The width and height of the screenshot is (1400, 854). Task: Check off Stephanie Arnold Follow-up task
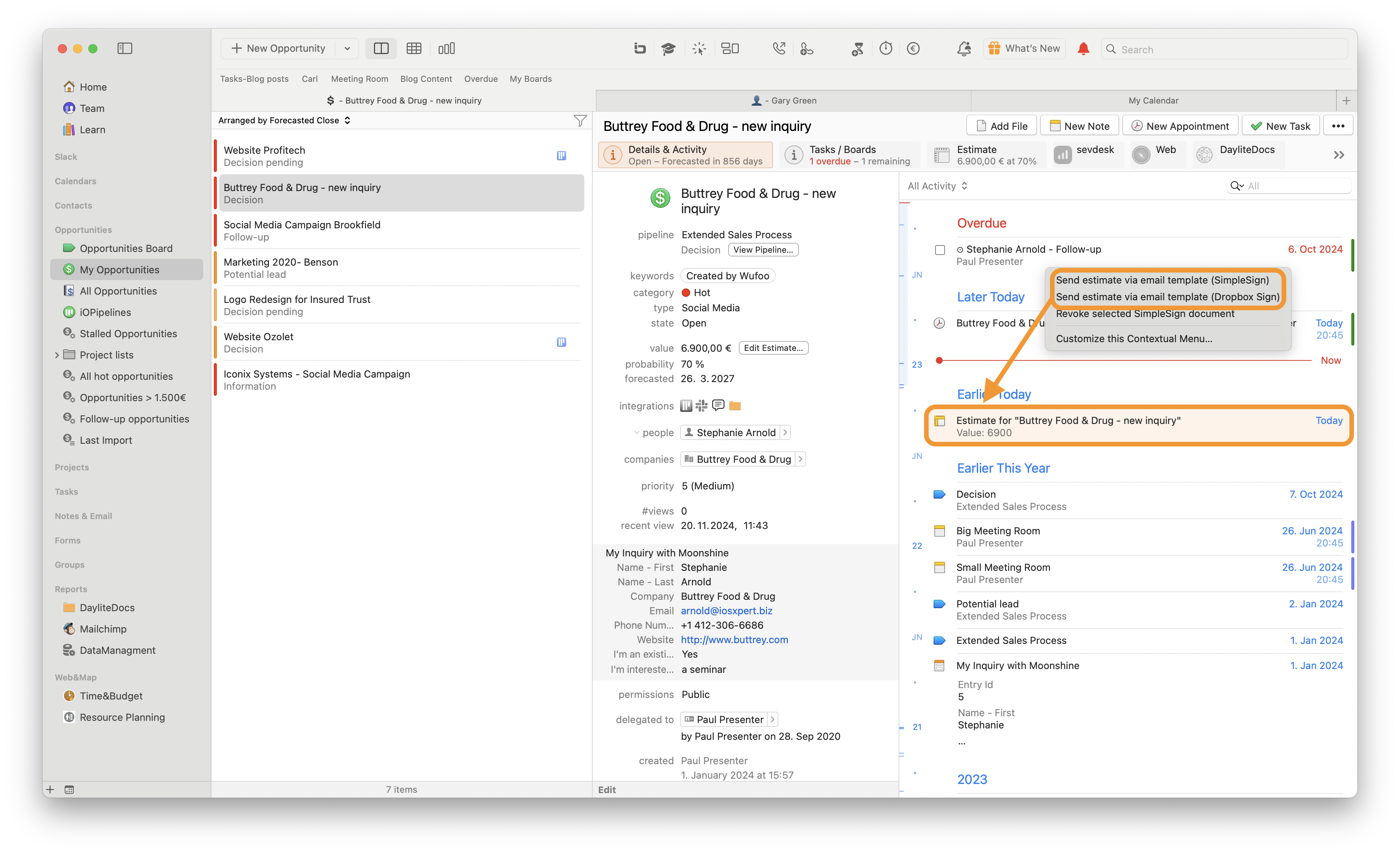(940, 250)
